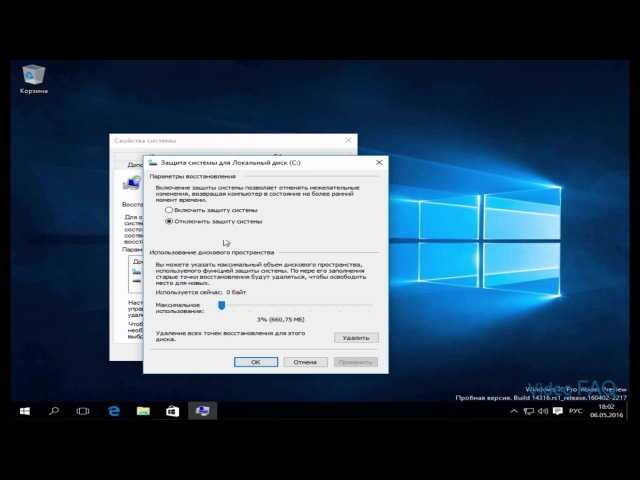The height and width of the screenshot is (480, 640).
Task: Click 'Используется сейчас: 0 байт' text
Action: tap(201, 292)
